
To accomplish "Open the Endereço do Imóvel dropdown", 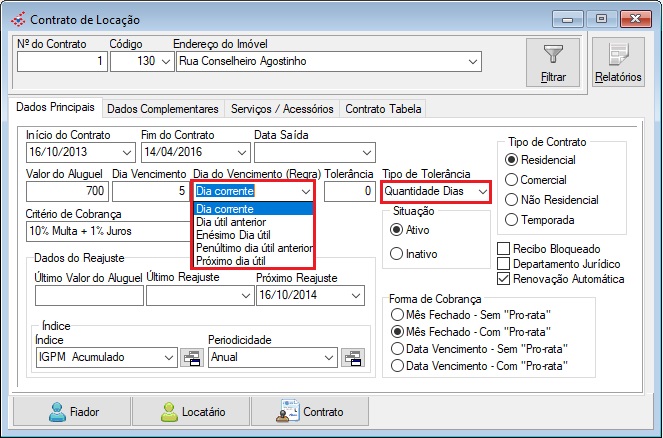I will [471, 62].
